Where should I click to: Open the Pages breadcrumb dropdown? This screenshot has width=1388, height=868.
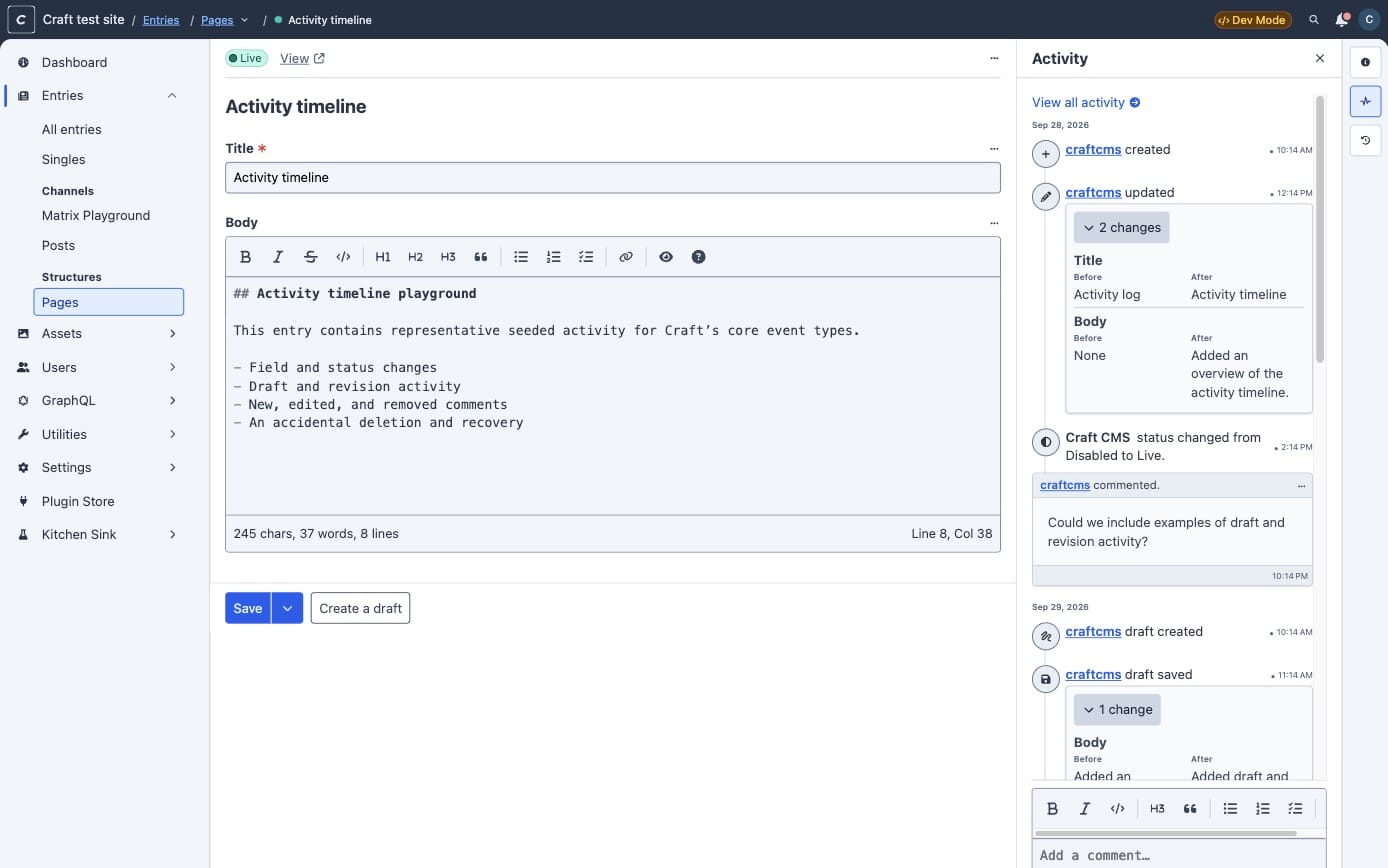tap(244, 20)
